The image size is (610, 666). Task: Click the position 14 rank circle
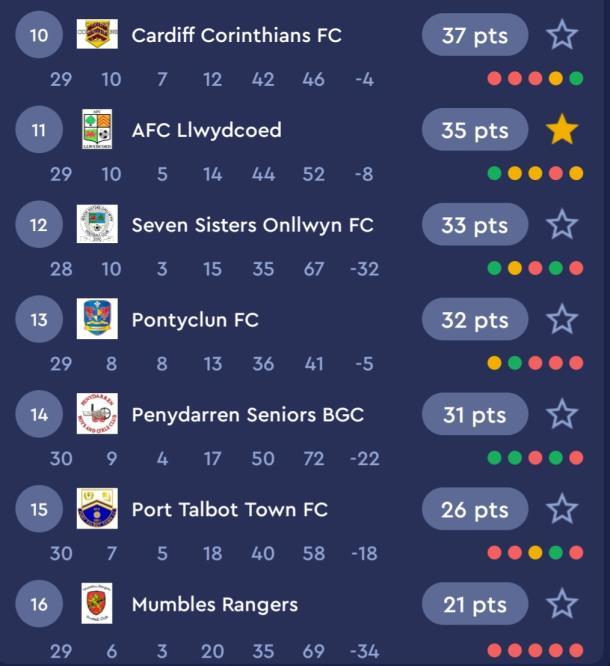[39, 414]
